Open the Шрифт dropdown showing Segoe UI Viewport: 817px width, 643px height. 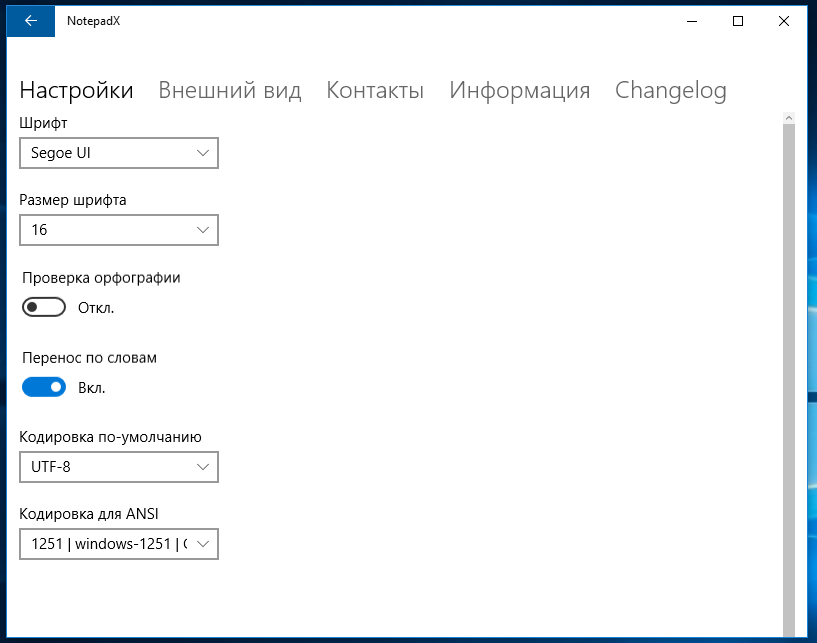click(119, 153)
